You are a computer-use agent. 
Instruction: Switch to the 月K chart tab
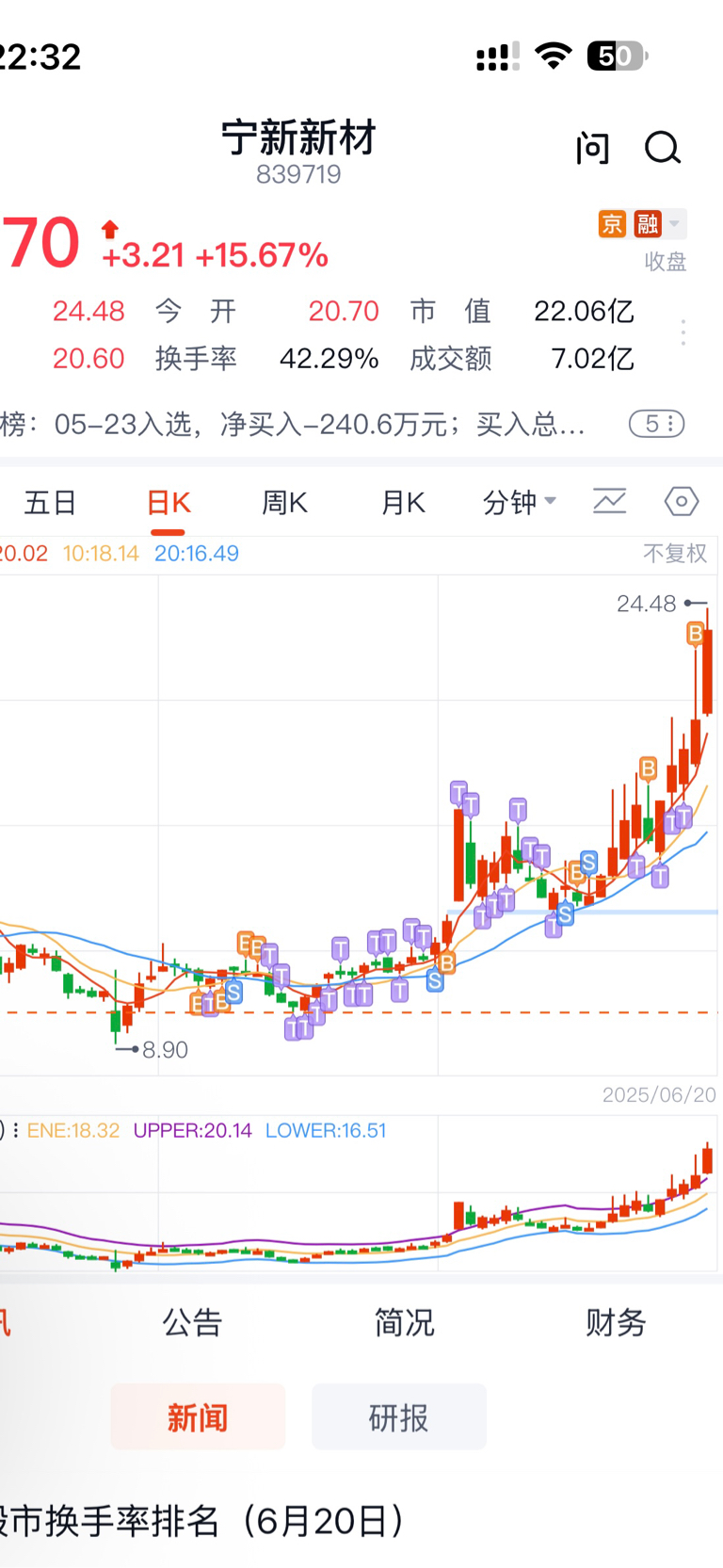tap(403, 503)
